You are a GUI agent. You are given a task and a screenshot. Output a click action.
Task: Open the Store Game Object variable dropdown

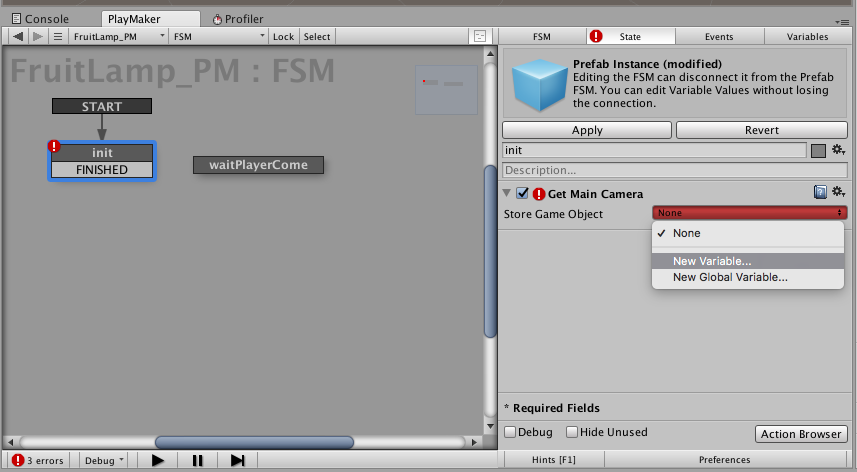(749, 213)
